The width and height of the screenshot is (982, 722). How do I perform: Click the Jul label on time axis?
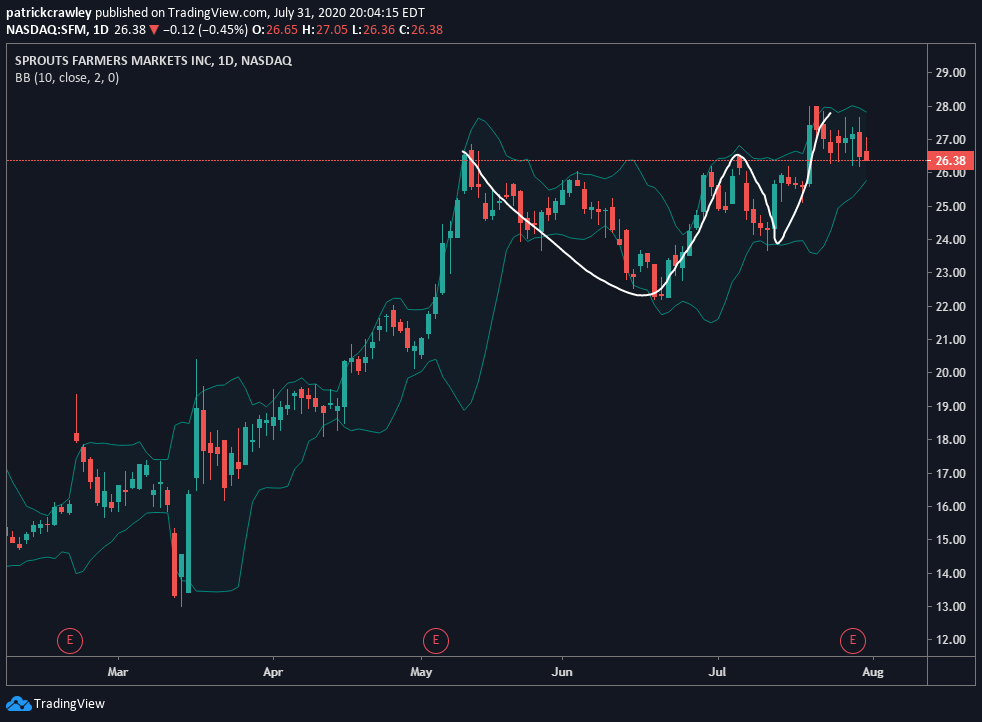[717, 672]
